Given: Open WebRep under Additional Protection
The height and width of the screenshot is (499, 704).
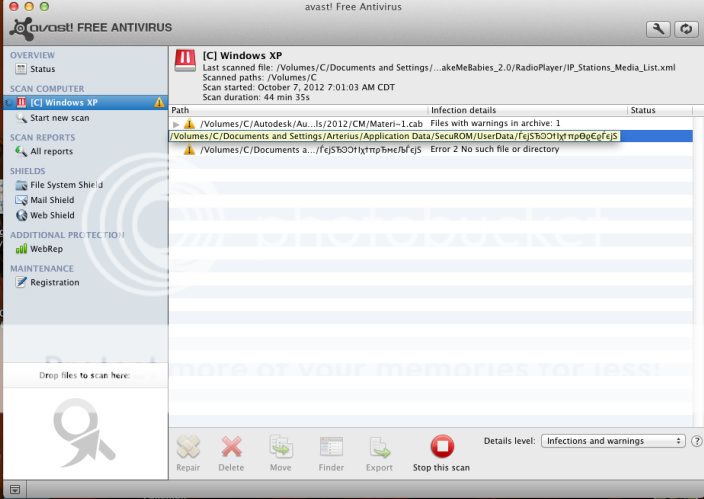Looking at the screenshot, I should pyautogui.click(x=46, y=248).
